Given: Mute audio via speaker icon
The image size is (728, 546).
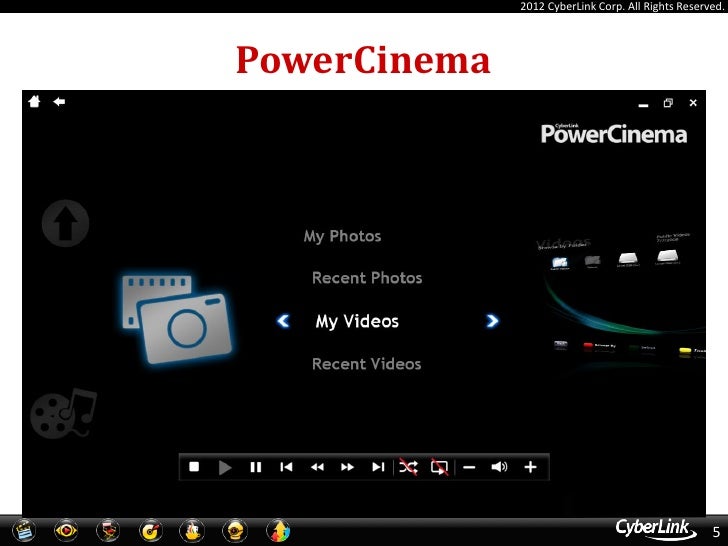Looking at the screenshot, I should (500, 467).
